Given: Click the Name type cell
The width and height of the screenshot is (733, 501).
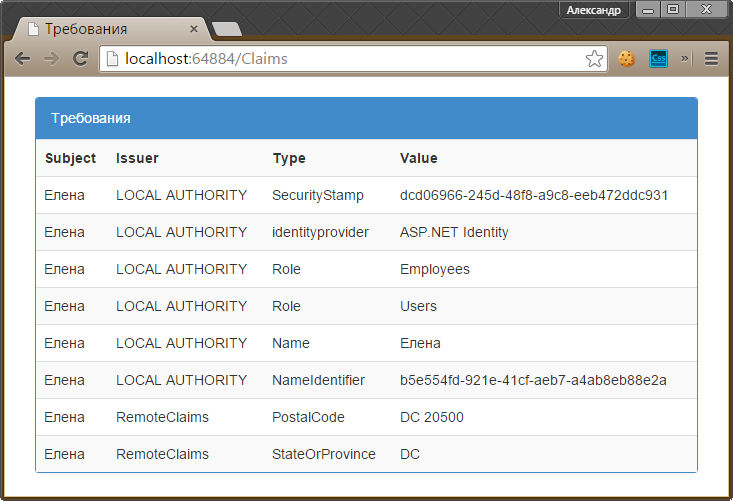Looking at the screenshot, I should 291,343.
